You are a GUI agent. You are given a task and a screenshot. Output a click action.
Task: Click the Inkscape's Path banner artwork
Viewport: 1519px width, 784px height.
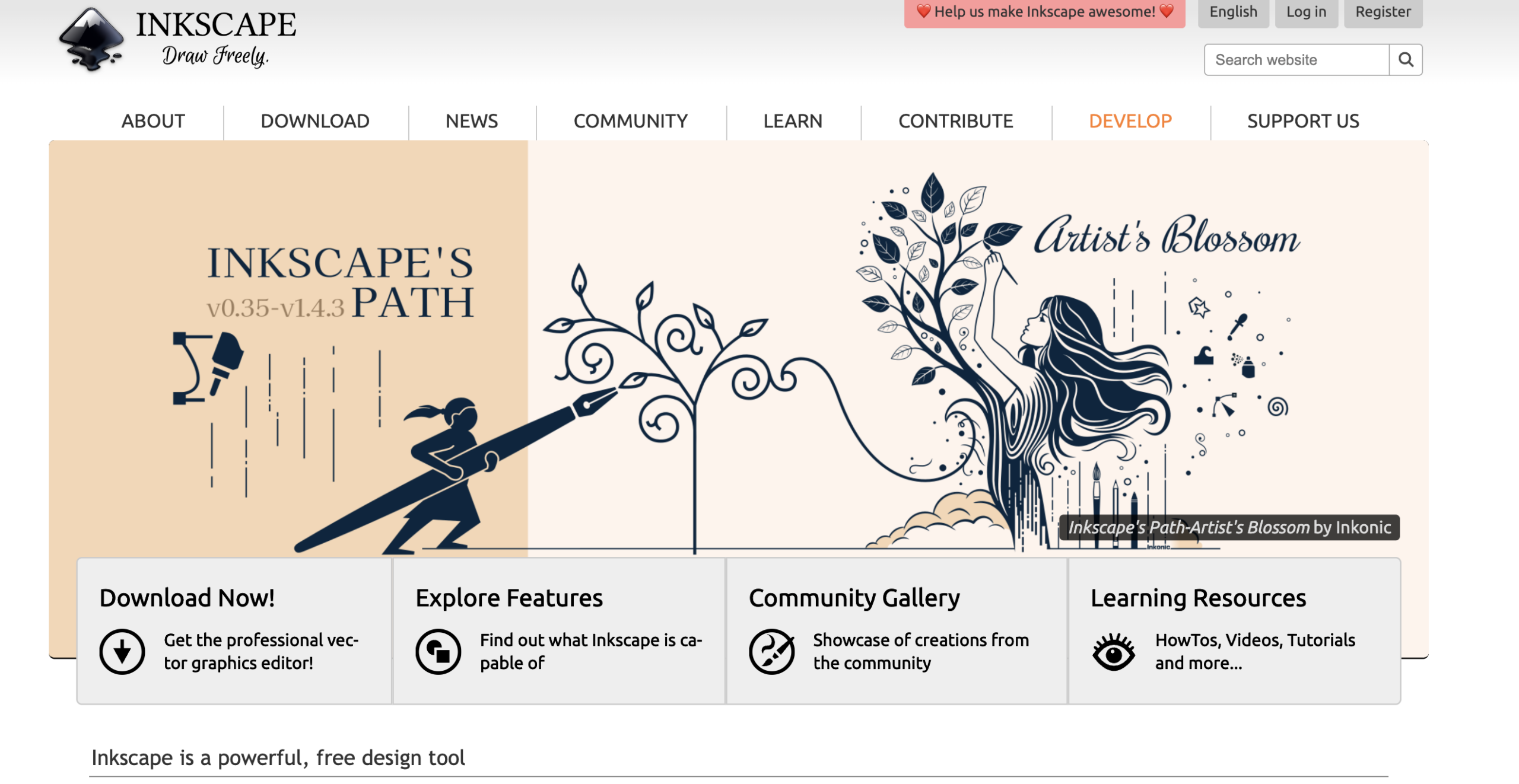coord(738,350)
